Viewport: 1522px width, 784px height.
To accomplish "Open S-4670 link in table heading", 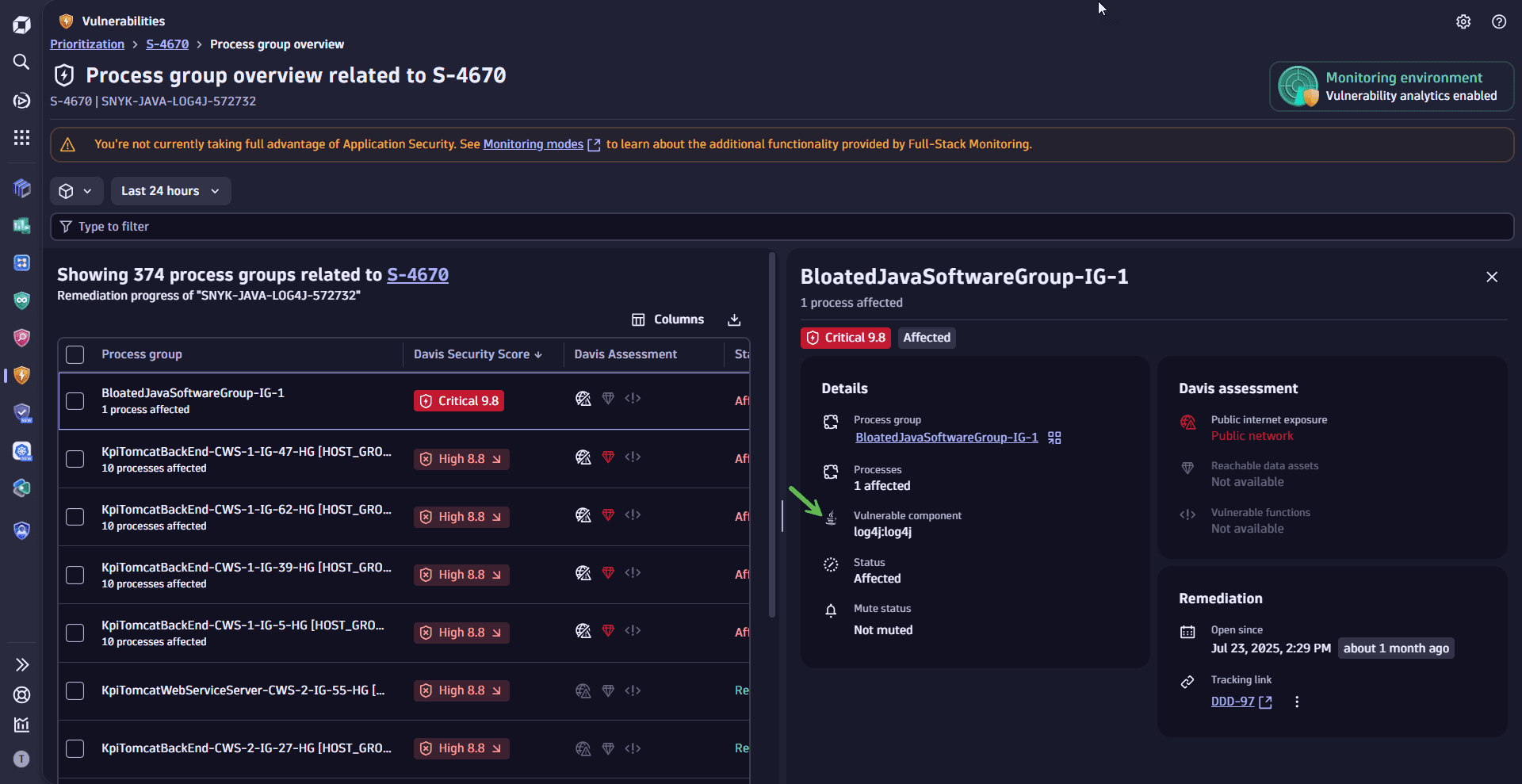I will pos(418,274).
